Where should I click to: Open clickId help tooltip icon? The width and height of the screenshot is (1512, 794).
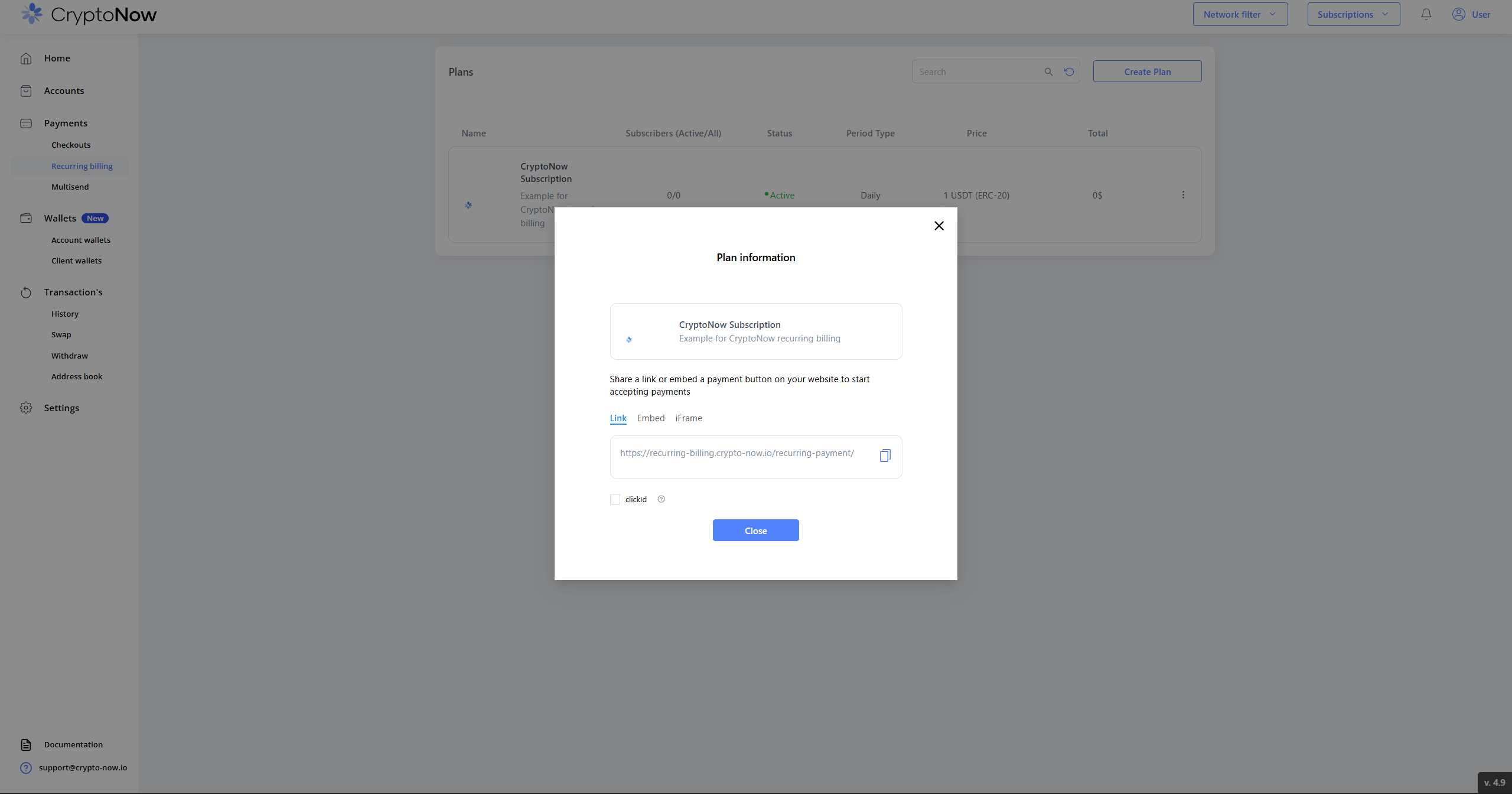click(661, 499)
